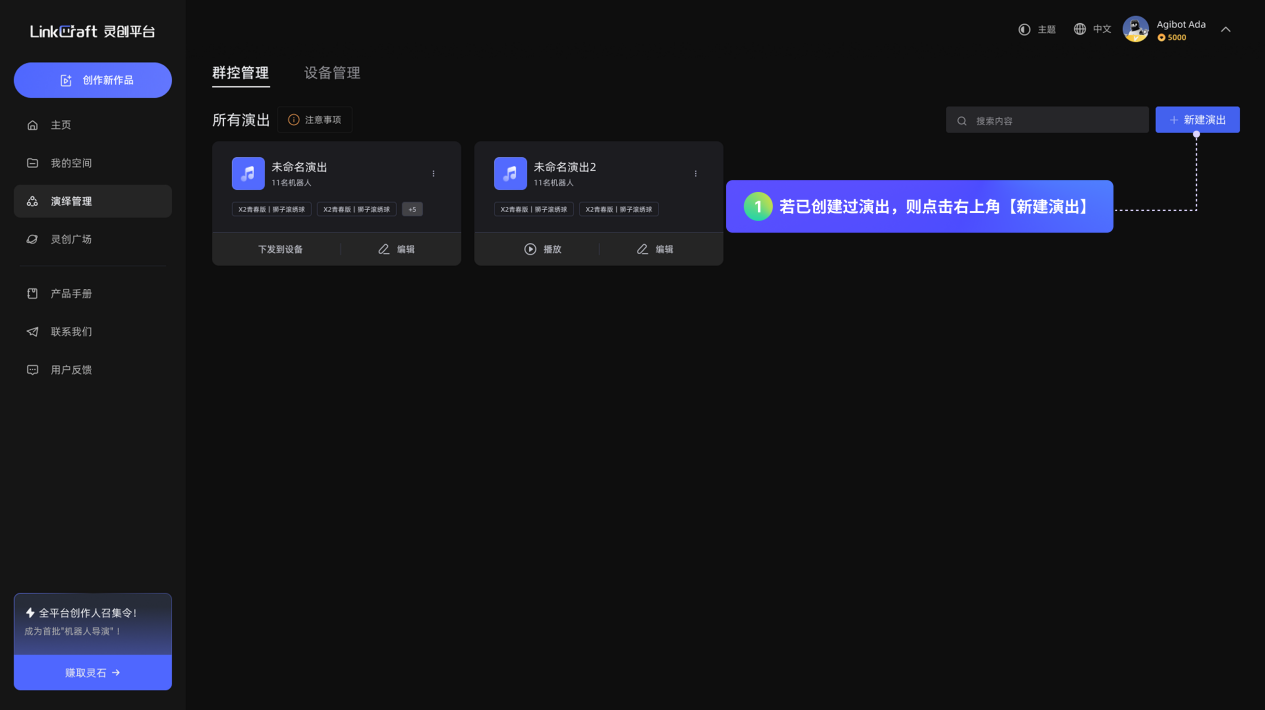Show the 注意事项 notice
This screenshot has width=1265, height=710.
click(315, 119)
